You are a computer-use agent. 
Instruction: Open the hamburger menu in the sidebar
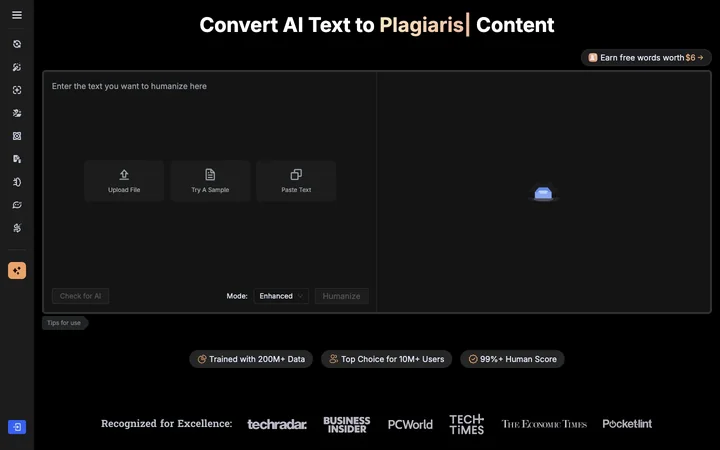click(17, 15)
